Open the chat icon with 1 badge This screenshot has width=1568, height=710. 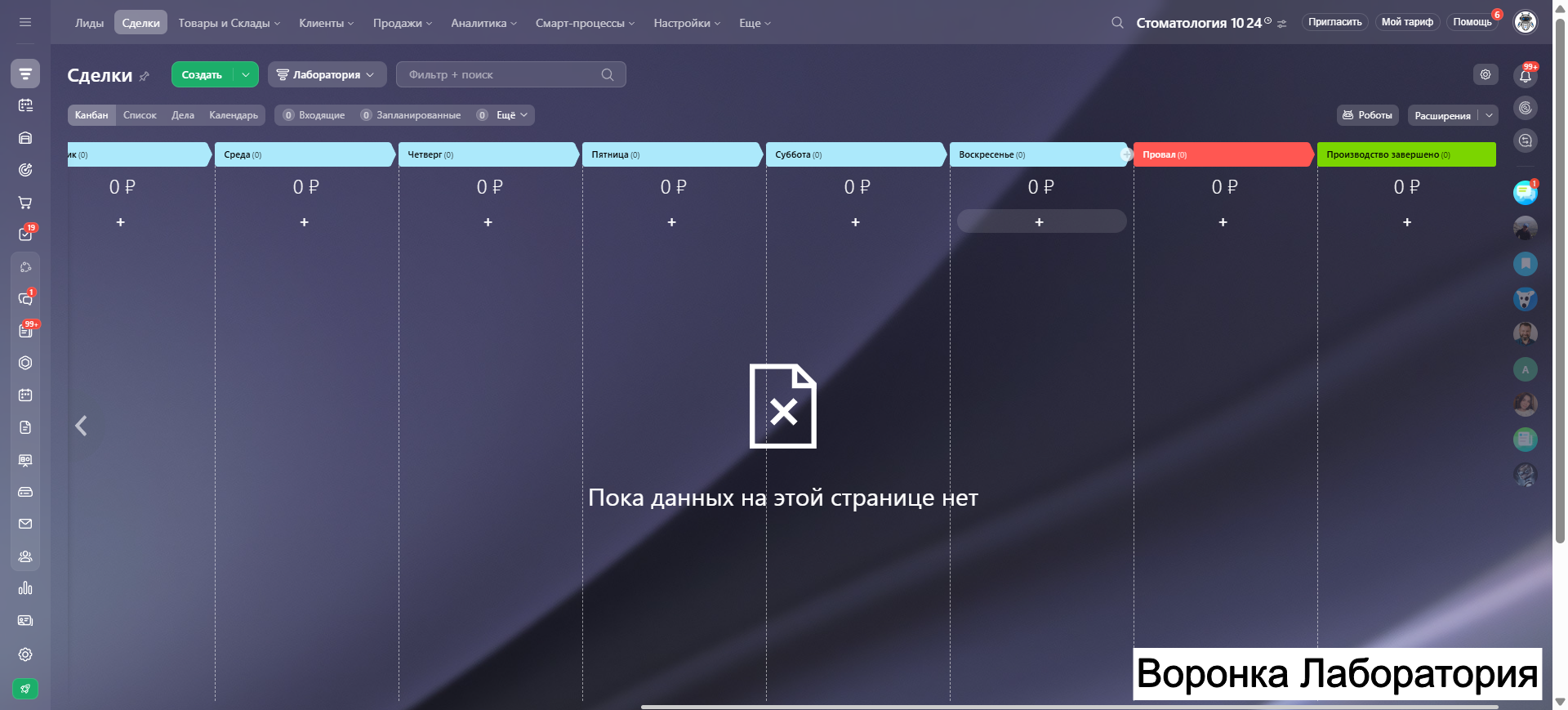(25, 299)
